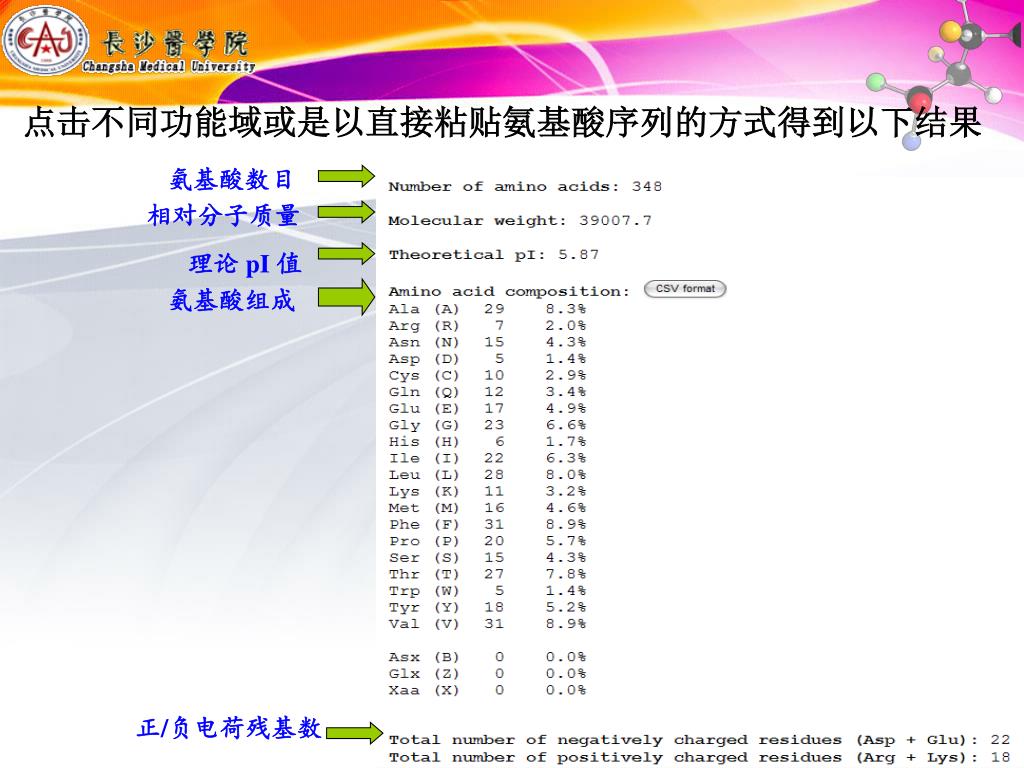Select the Xaa (X) row
1024x768 pixels.
point(487,690)
